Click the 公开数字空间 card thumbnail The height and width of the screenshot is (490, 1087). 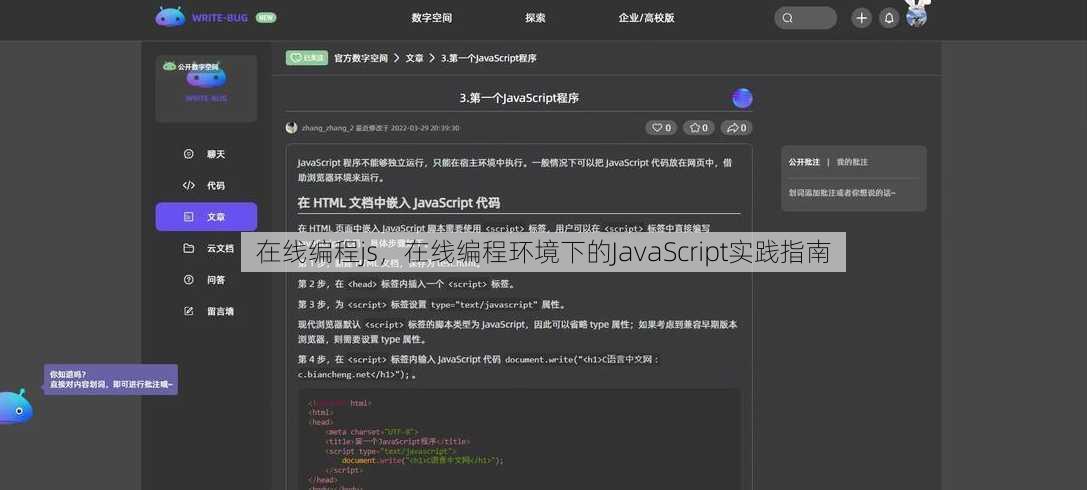pos(206,89)
